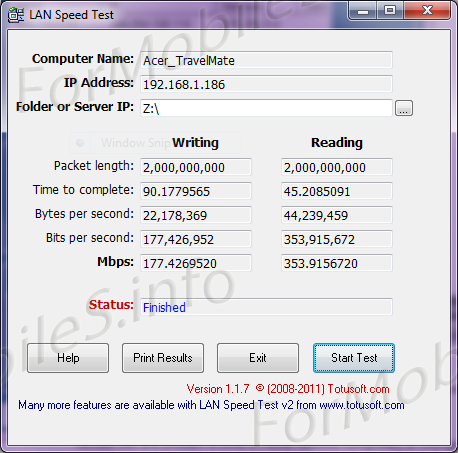Screen dimensions: 458x453
Task: Click the Writing time to complete value
Action: 196,191
